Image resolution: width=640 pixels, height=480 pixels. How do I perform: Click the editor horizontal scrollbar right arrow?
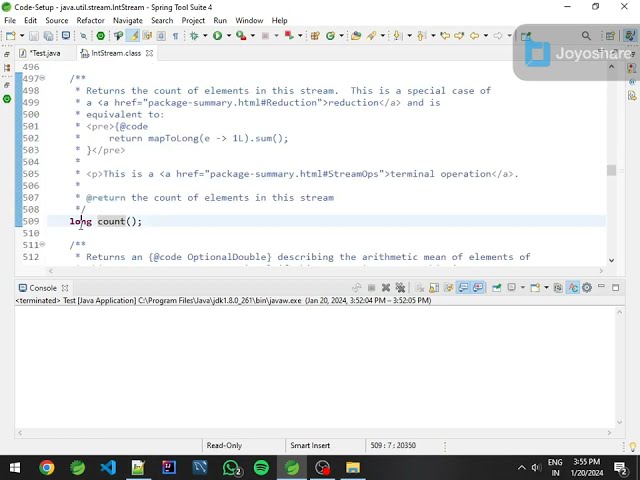[601, 271]
